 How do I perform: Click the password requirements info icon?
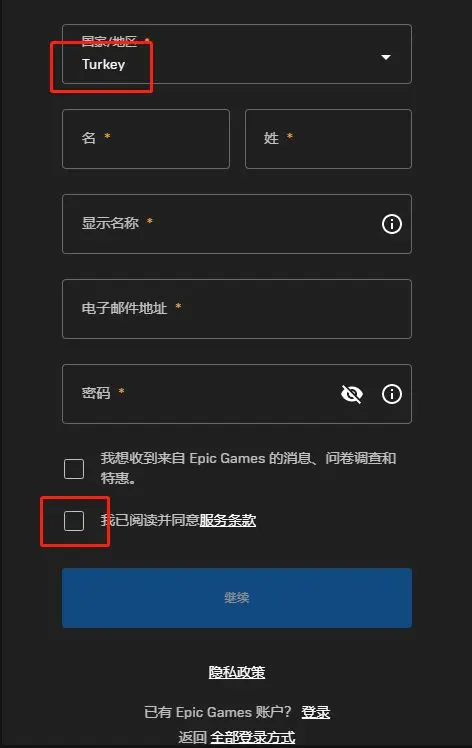coord(392,394)
